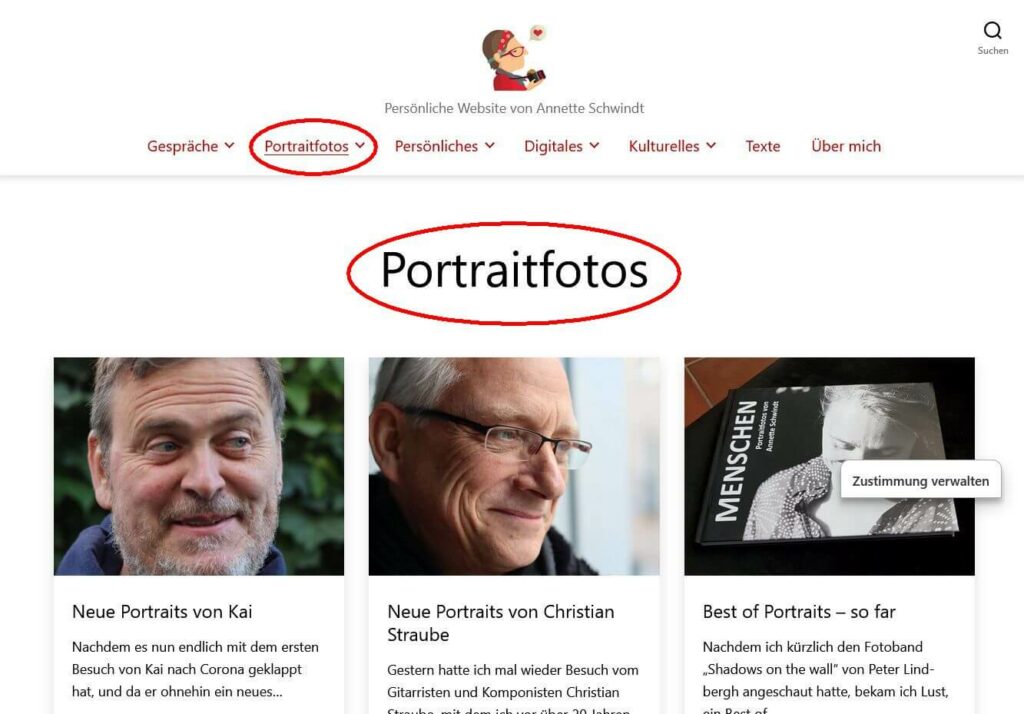Expand the Kulturelles submenu chevron
The image size is (1024, 714).
point(711,146)
